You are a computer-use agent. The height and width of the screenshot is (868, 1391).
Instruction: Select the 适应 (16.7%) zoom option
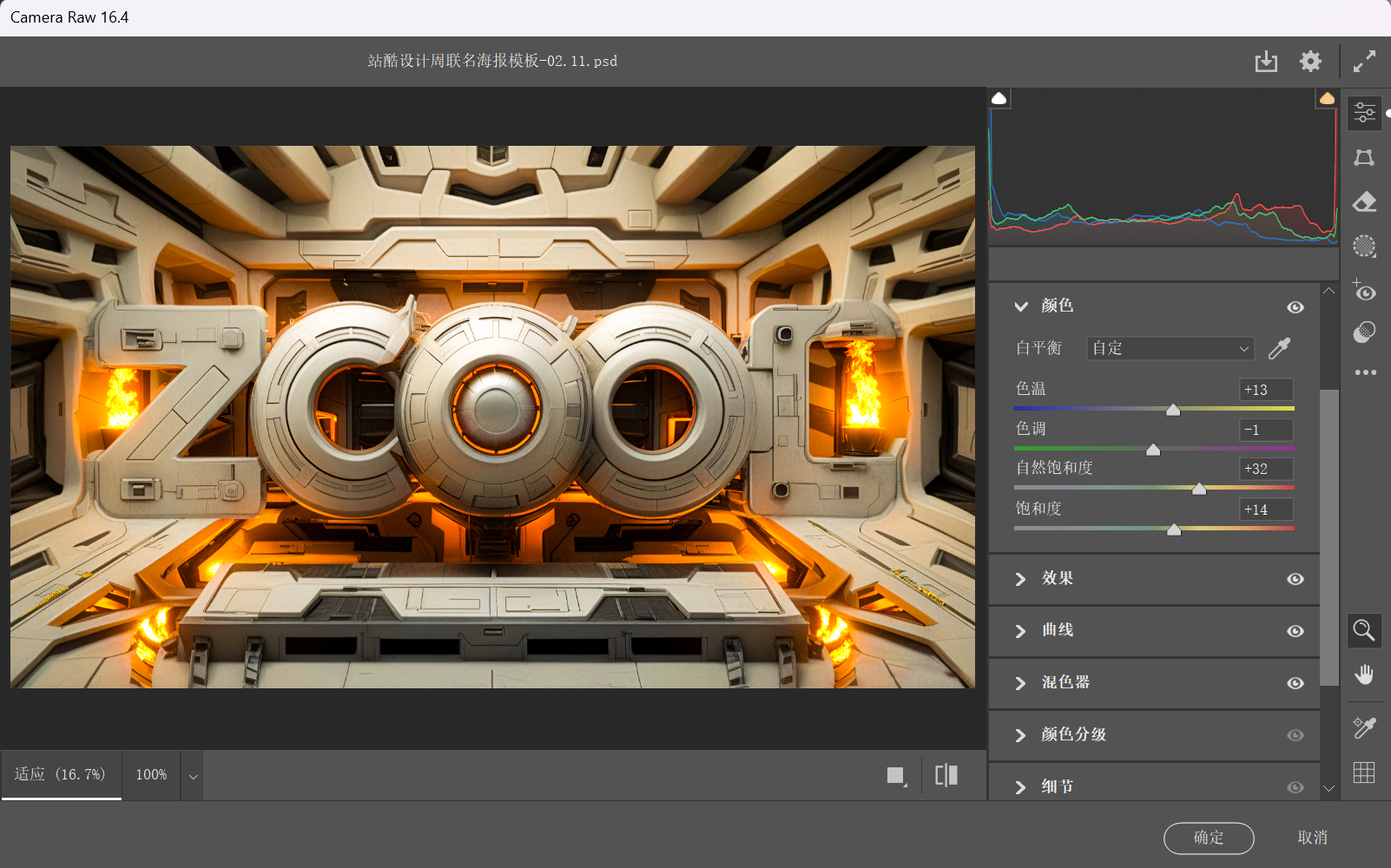click(60, 774)
